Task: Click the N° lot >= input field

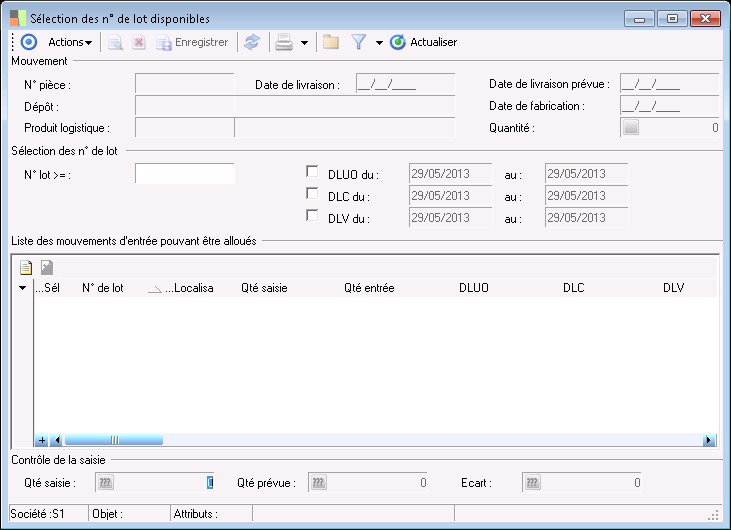Action: (x=185, y=173)
